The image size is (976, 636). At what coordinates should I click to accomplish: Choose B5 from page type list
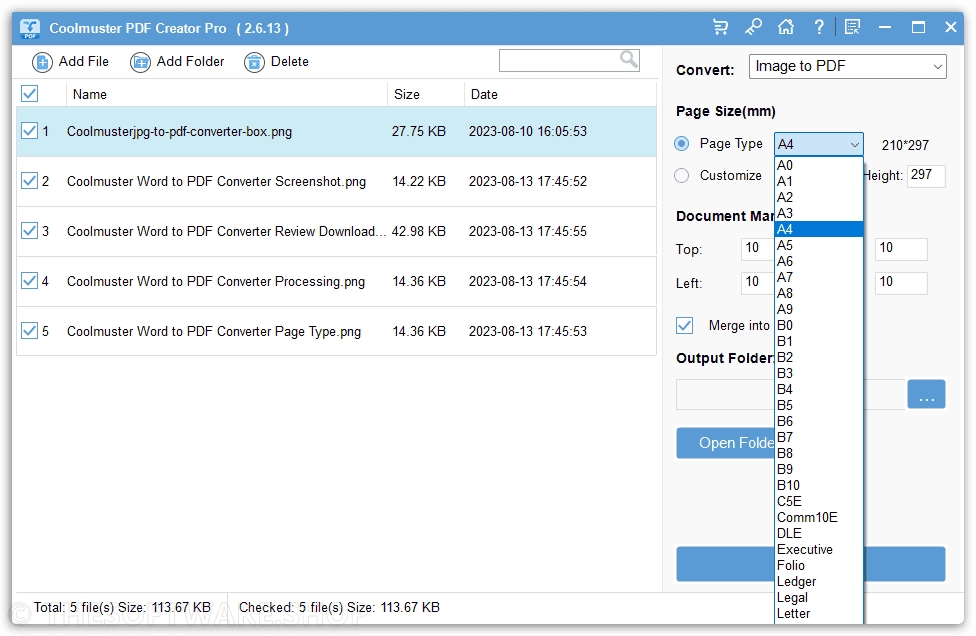coord(819,405)
